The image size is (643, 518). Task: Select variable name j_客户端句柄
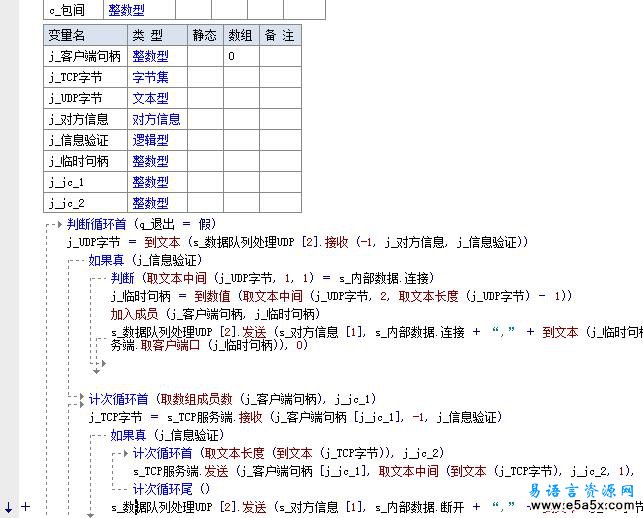tap(85, 56)
